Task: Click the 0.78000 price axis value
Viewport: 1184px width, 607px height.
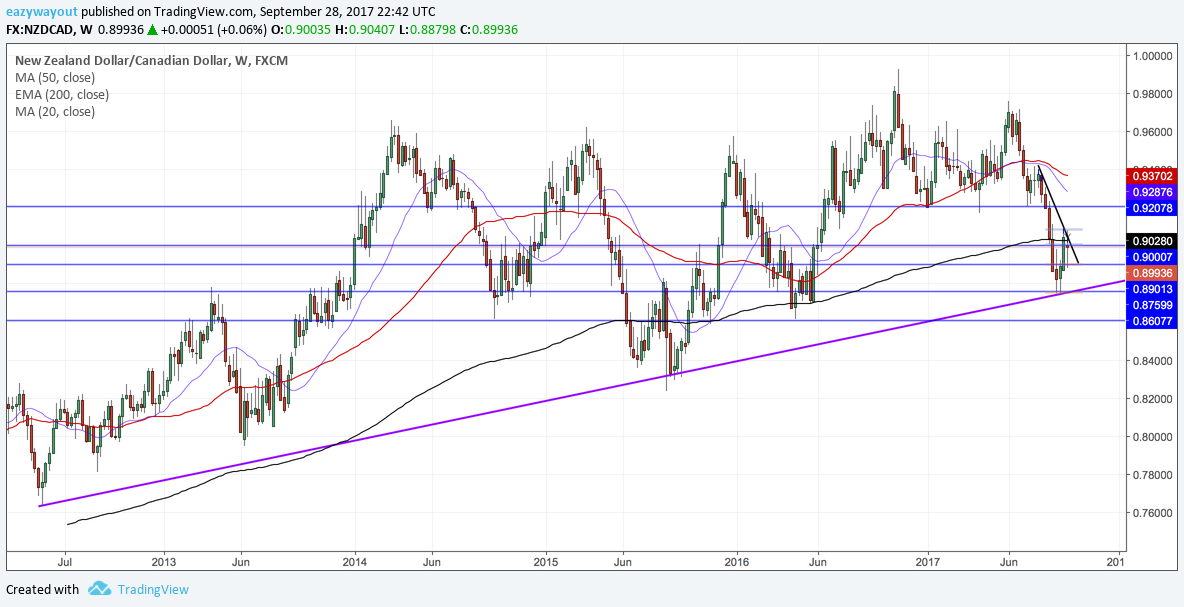Action: point(1152,475)
